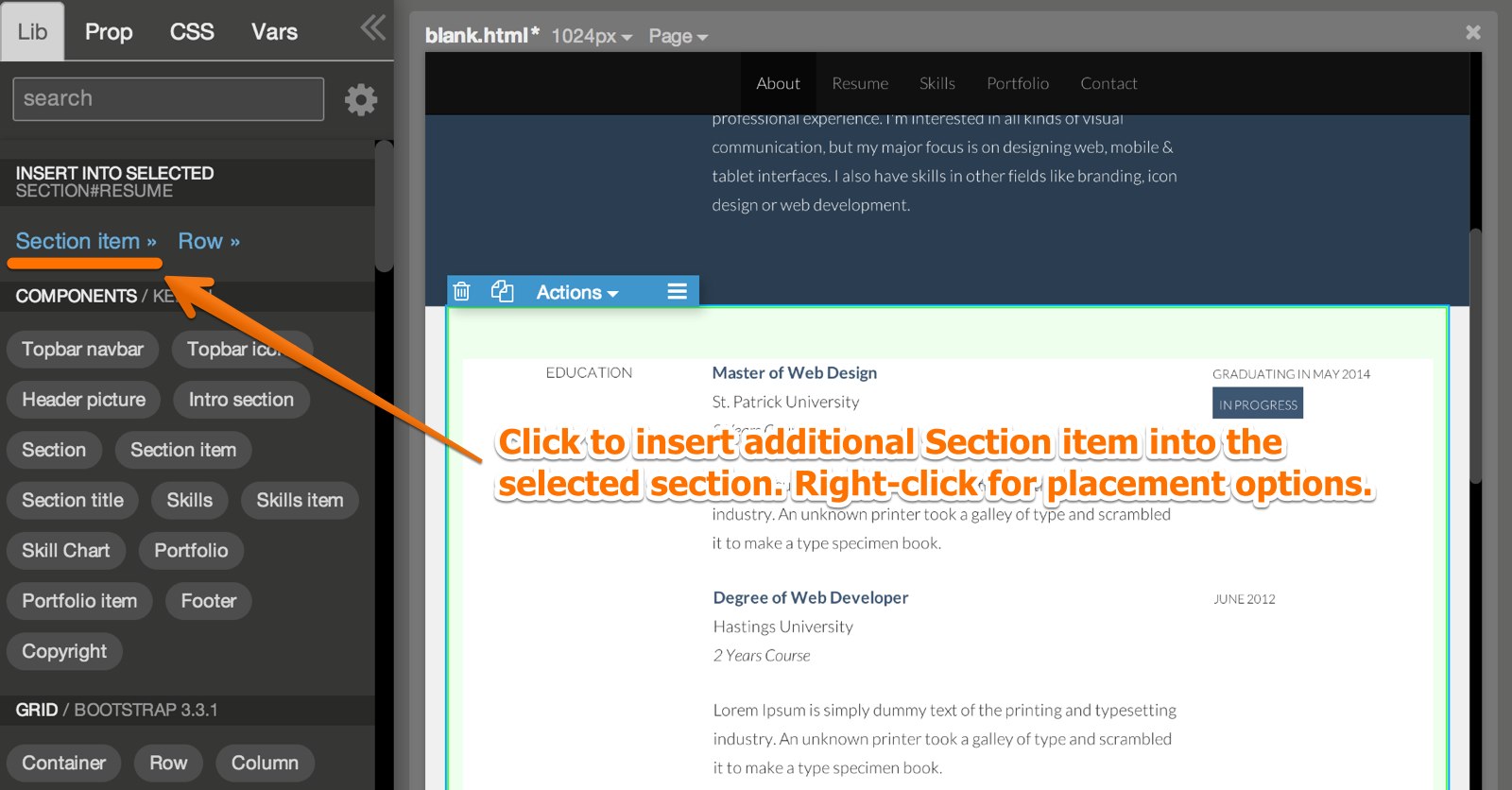
Task: Select the Topbar navbar component
Action: pyautogui.click(x=82, y=349)
